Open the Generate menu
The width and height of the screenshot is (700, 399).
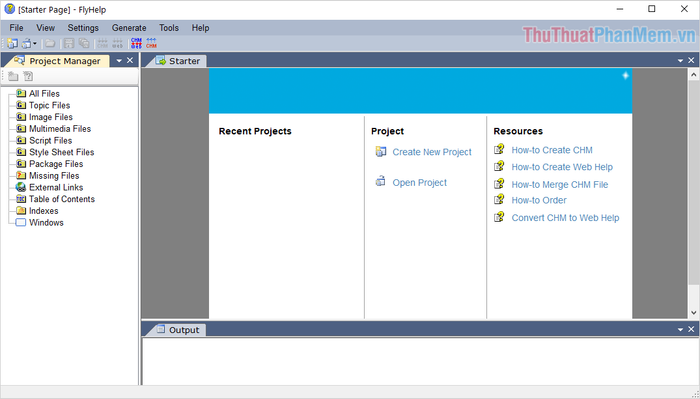[x=129, y=28]
